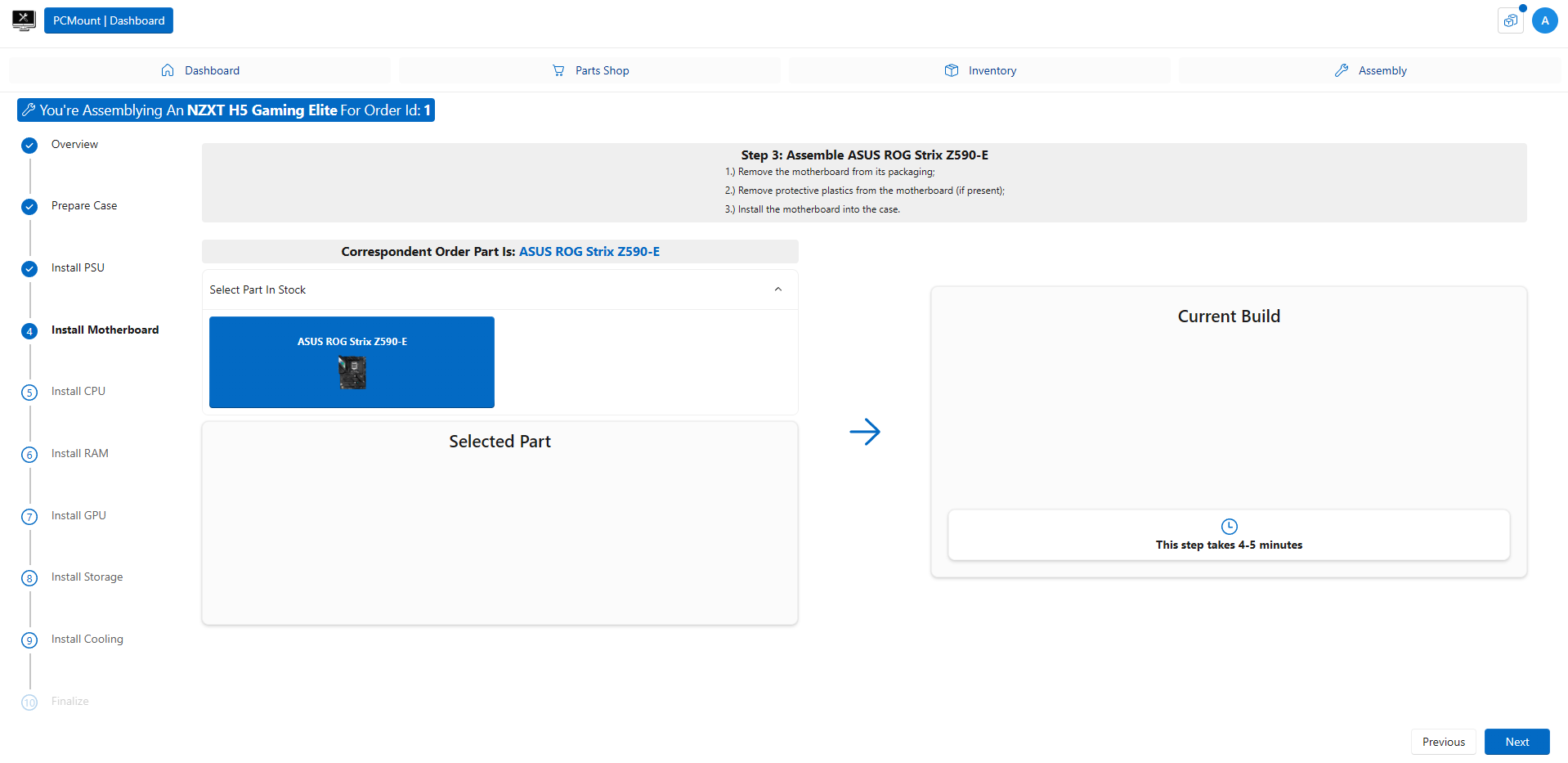Screen dimensions: 1568x763
Task: Click the shopping cart icon
Action: 558,70
